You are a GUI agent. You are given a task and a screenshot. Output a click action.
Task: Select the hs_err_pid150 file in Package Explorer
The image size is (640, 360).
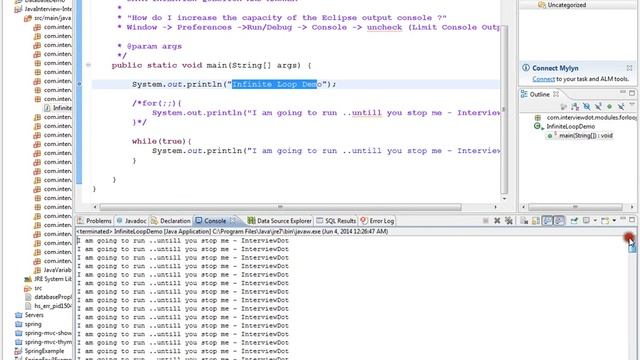48,306
